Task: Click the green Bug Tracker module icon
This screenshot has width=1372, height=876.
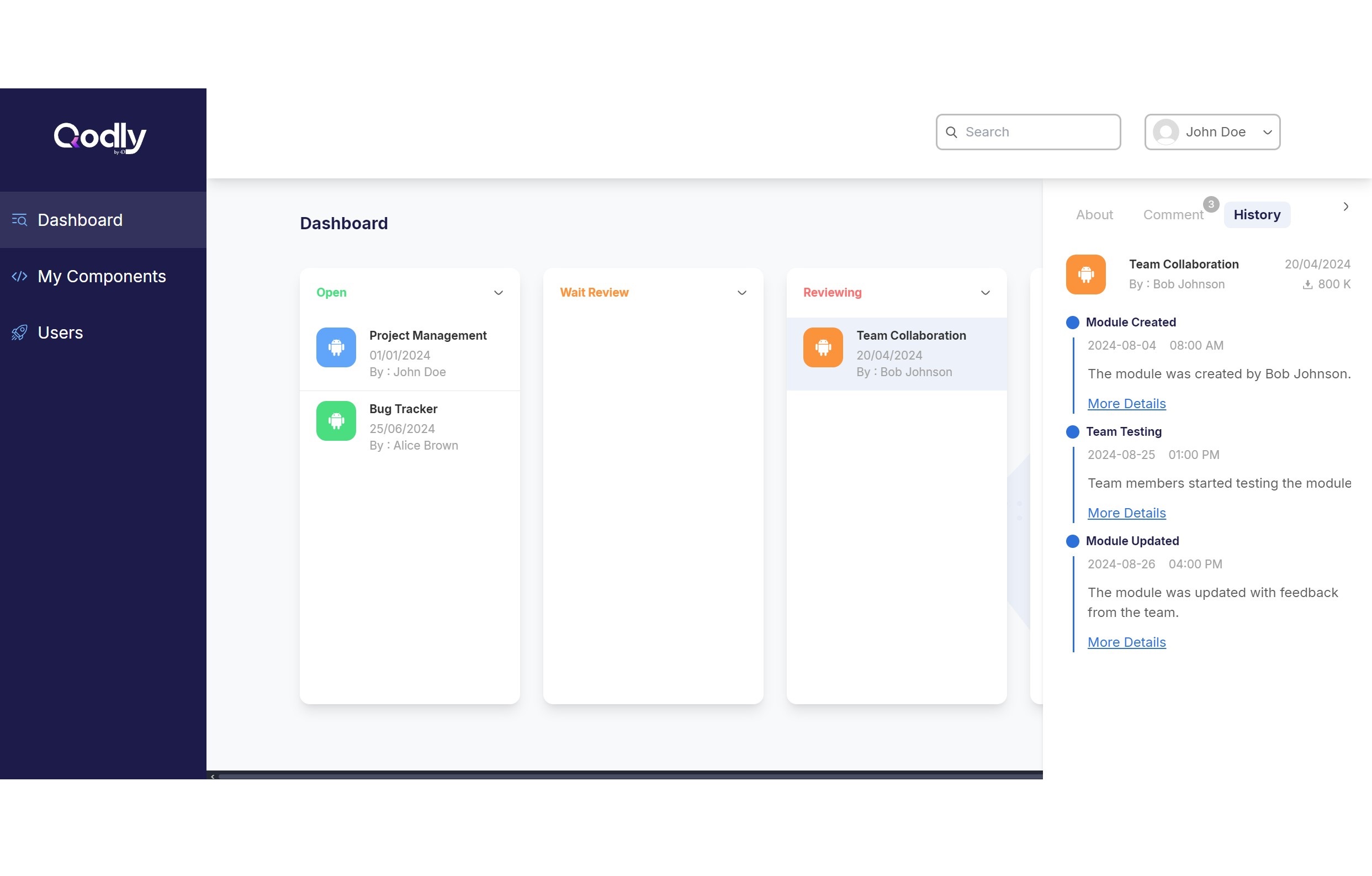Action: point(336,421)
